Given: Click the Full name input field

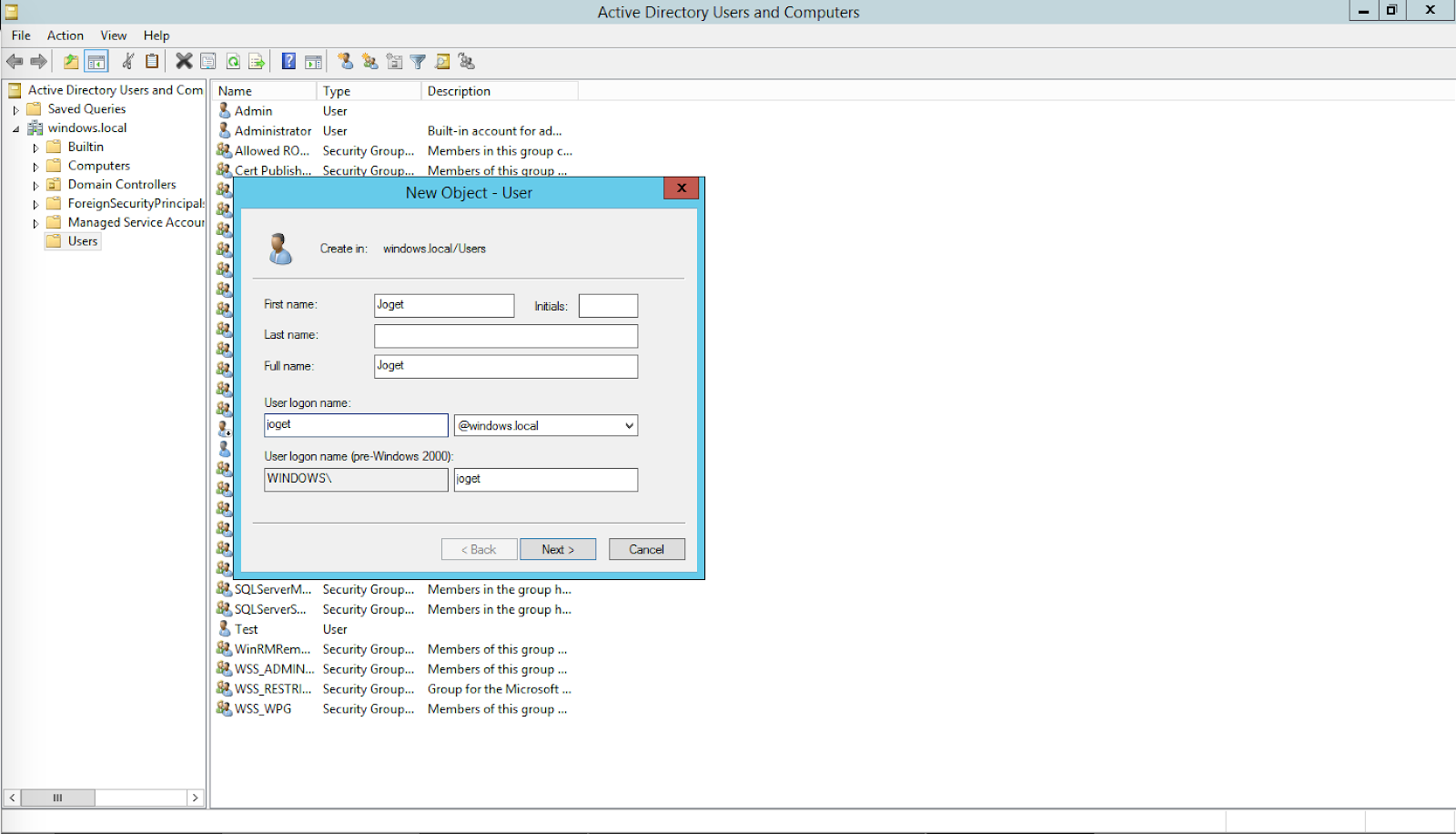Looking at the screenshot, I should (x=506, y=366).
